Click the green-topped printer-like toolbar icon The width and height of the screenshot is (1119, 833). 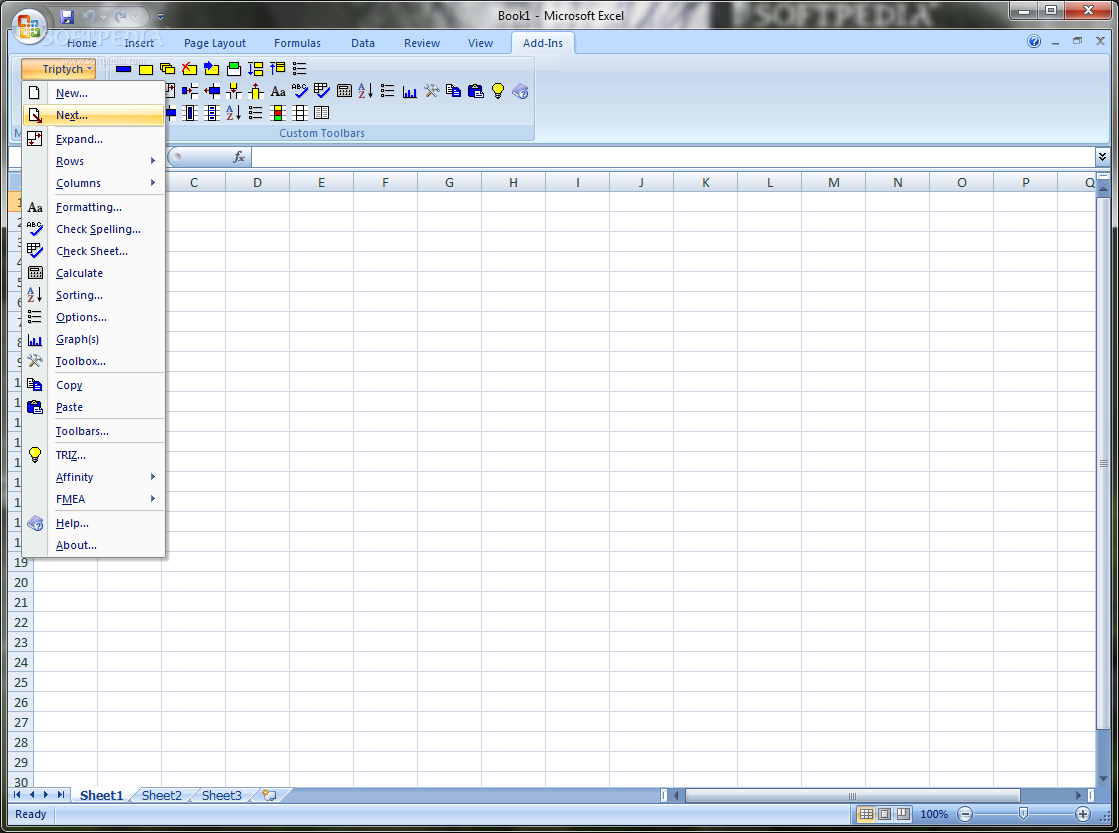233,69
